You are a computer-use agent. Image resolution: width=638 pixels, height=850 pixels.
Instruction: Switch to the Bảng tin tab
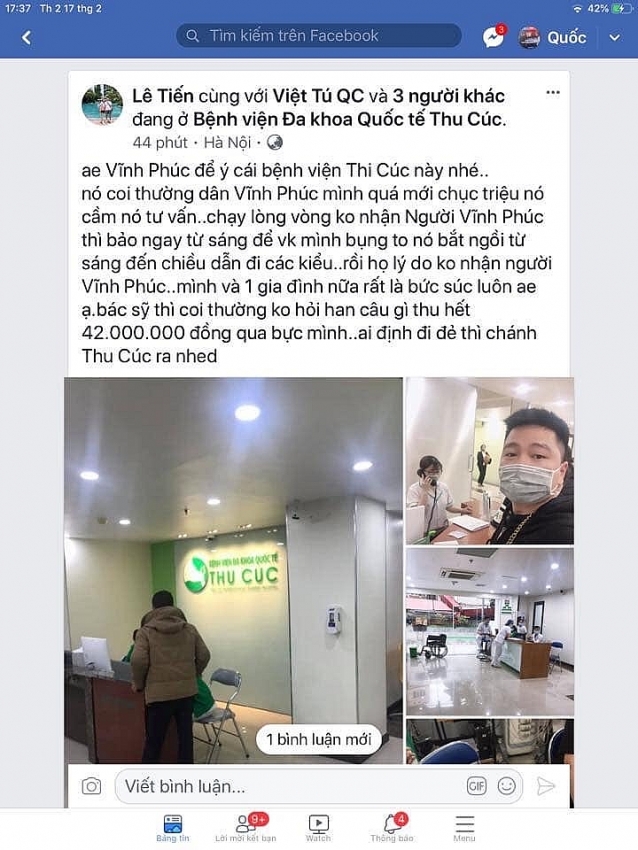(x=173, y=828)
